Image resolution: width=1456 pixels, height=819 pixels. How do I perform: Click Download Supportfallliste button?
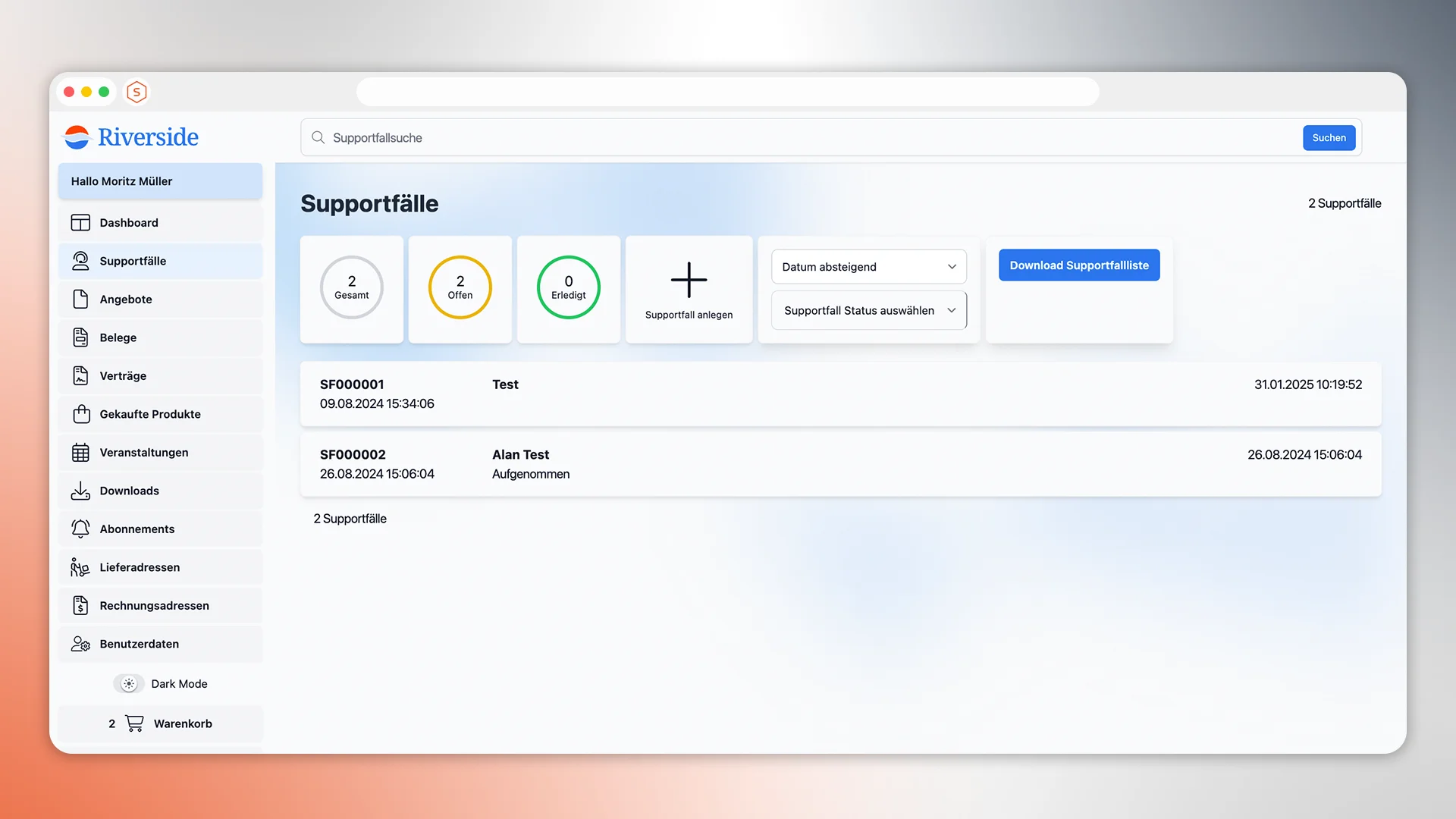(x=1078, y=265)
